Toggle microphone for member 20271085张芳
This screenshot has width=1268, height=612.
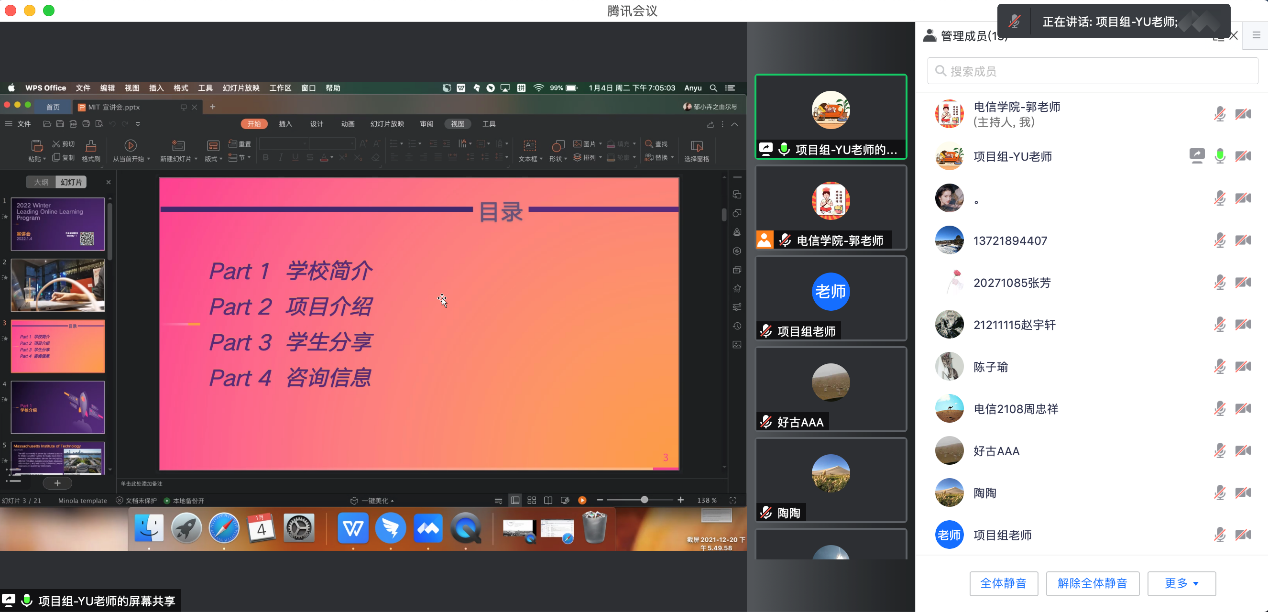(1220, 282)
